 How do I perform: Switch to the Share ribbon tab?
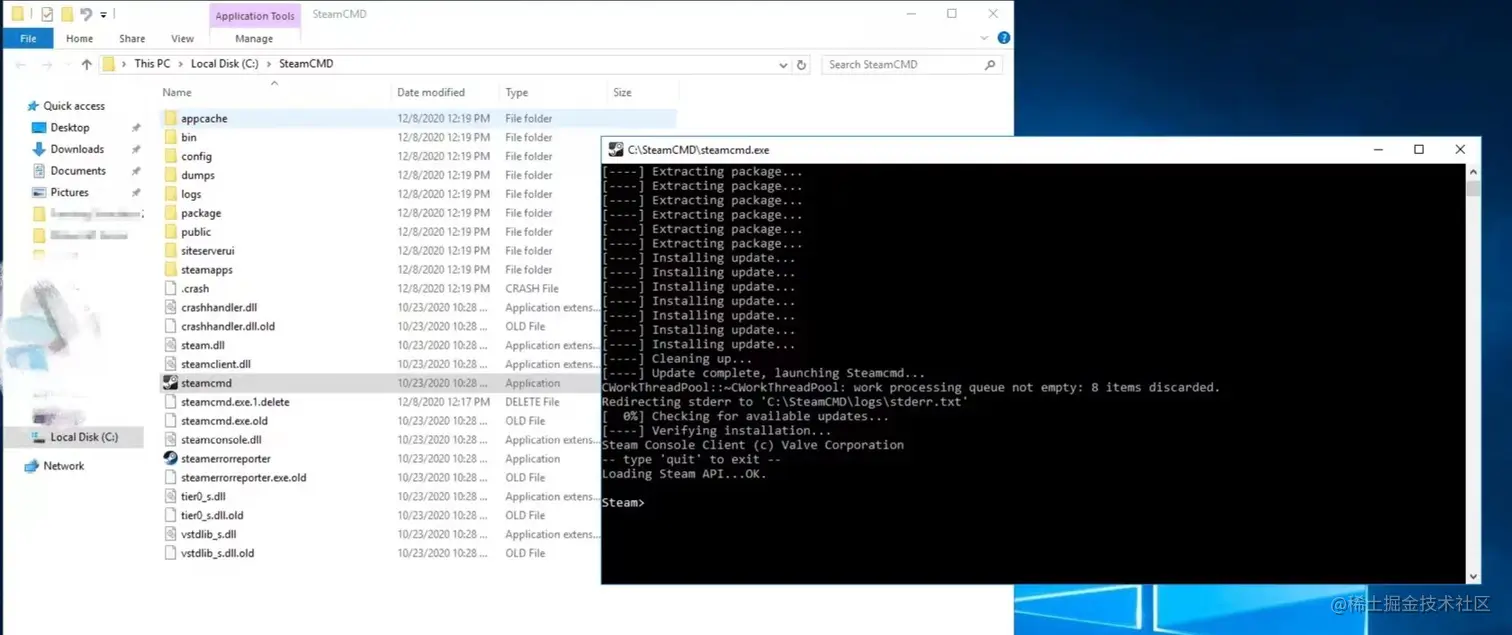(132, 38)
